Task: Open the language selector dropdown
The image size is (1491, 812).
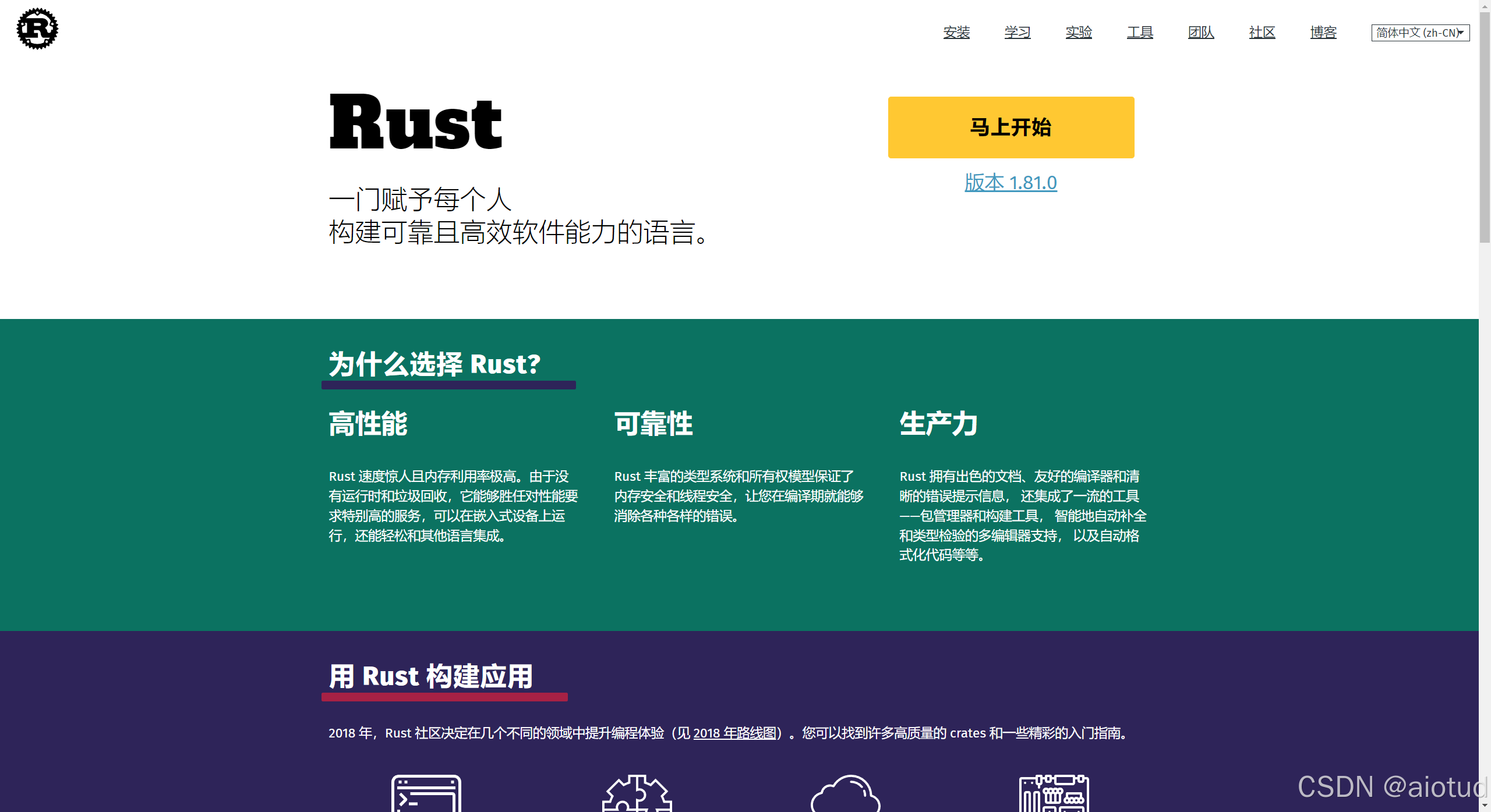Action: point(1420,33)
